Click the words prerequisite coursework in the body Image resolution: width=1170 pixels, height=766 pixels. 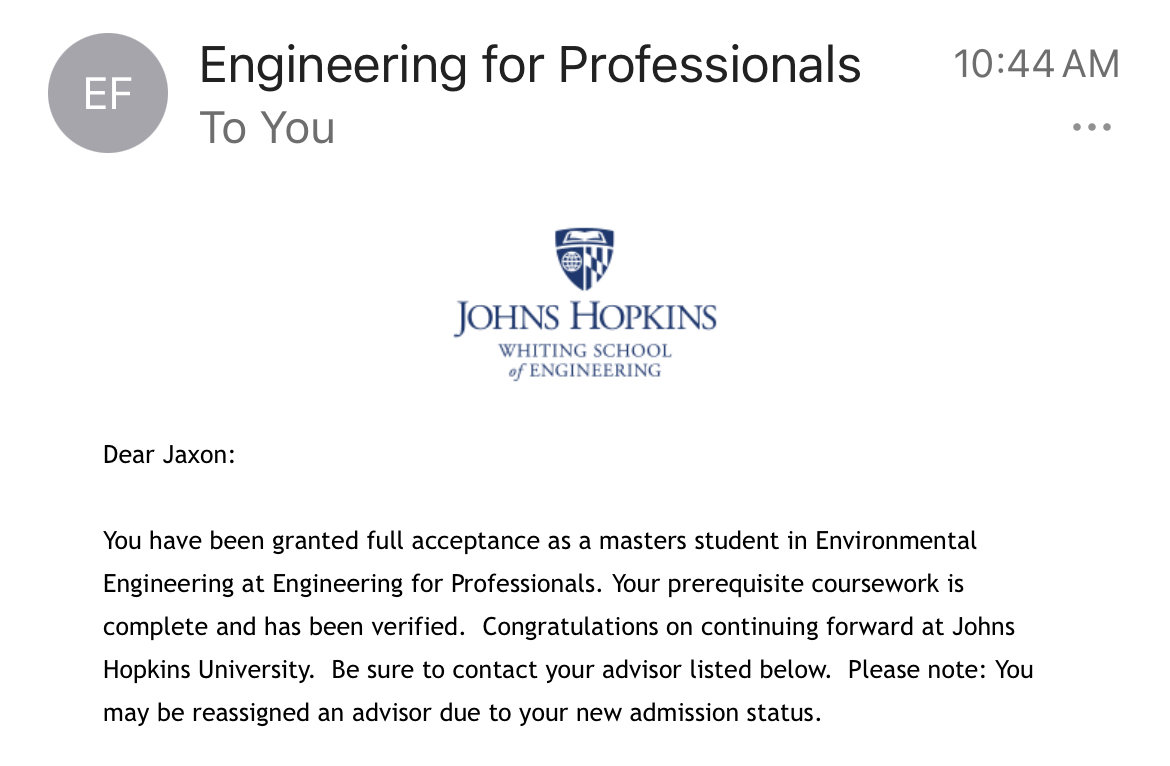point(803,584)
